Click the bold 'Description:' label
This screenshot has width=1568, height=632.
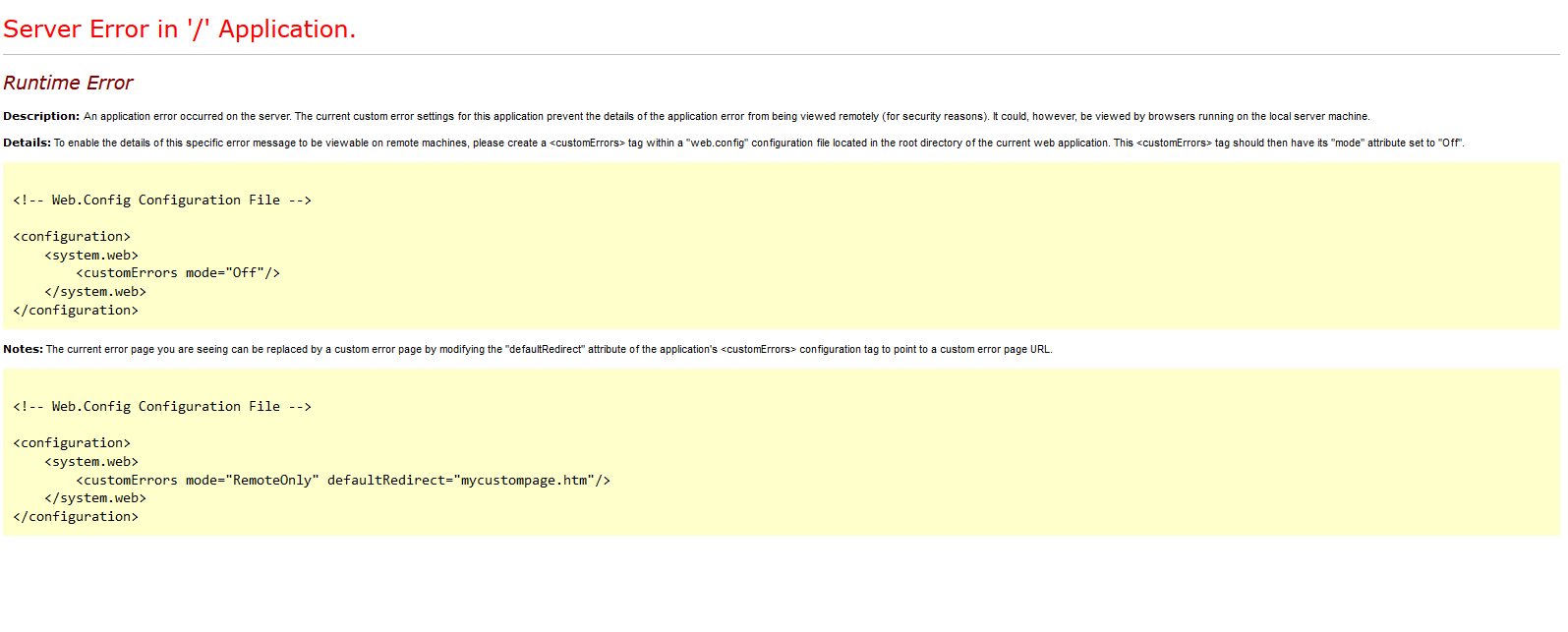pos(41,116)
